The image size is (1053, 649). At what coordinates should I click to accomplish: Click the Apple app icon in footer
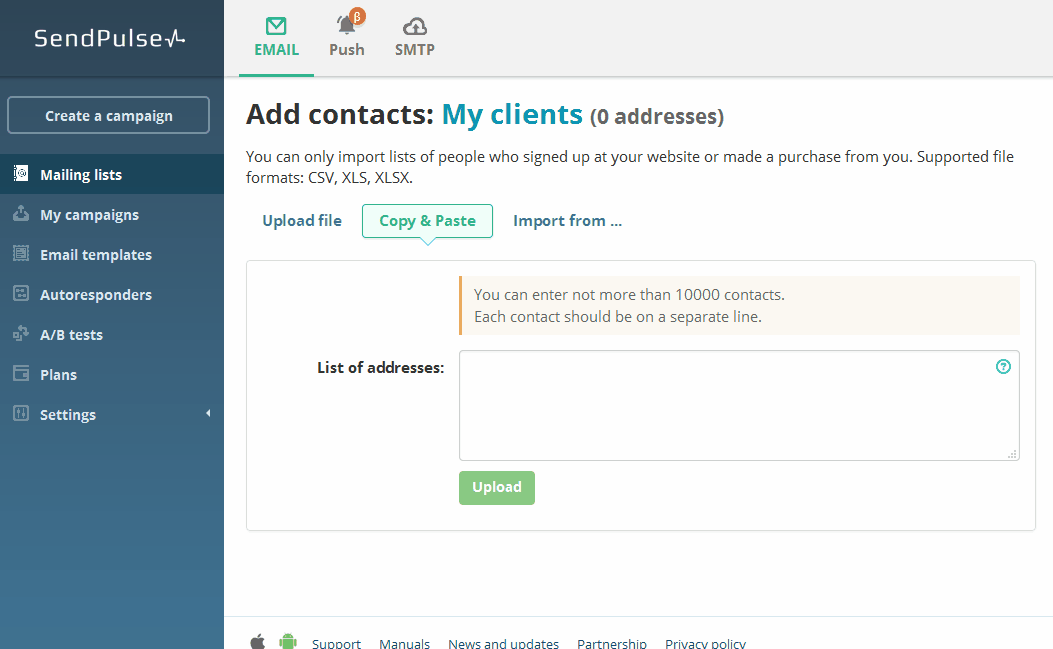257,641
